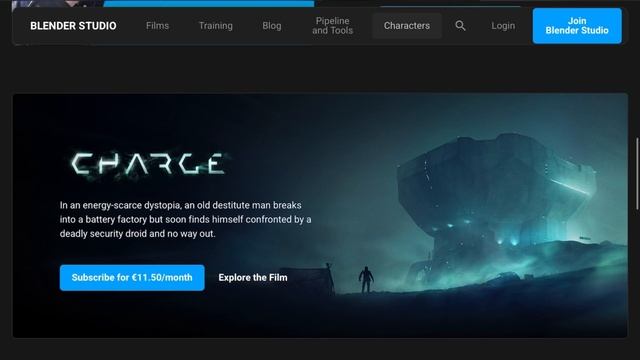Click Subscribe for €11.50/month button
This screenshot has width=640, height=360.
point(132,278)
